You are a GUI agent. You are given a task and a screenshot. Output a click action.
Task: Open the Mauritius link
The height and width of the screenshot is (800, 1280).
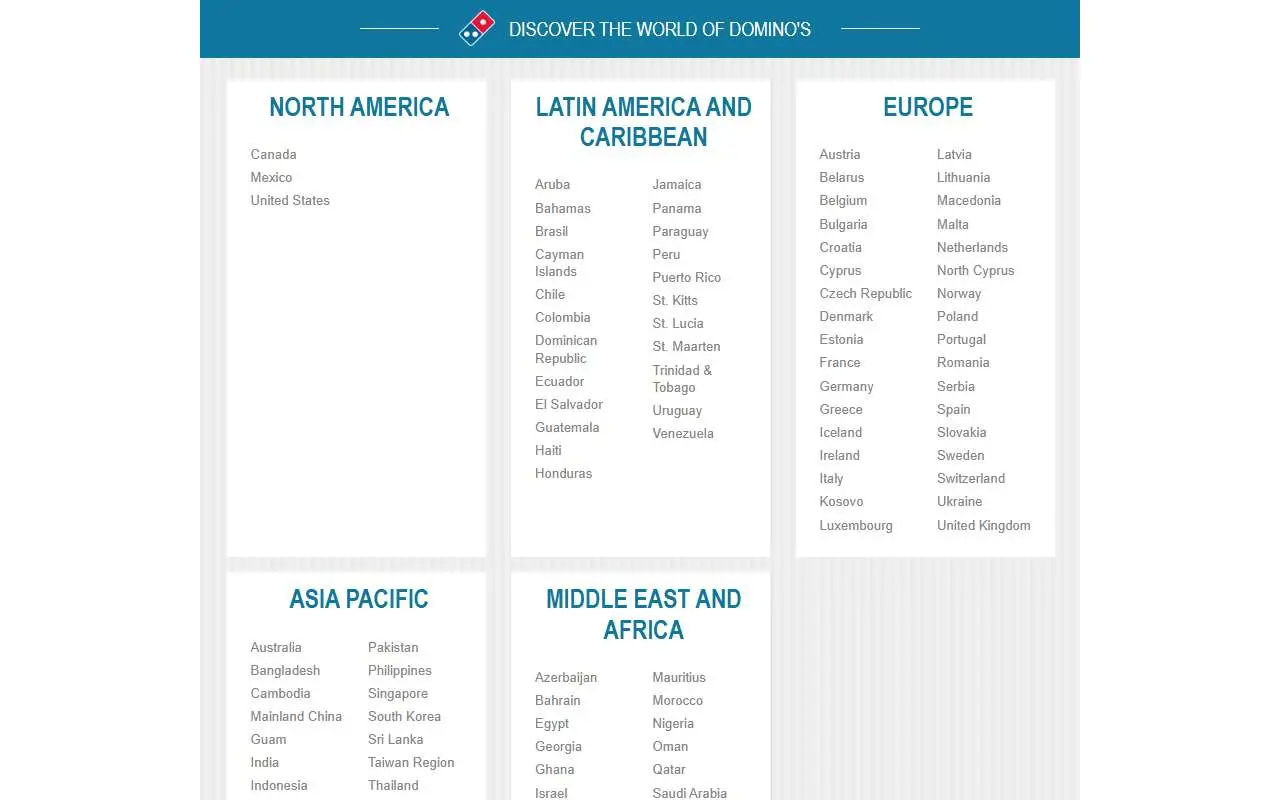click(x=679, y=677)
